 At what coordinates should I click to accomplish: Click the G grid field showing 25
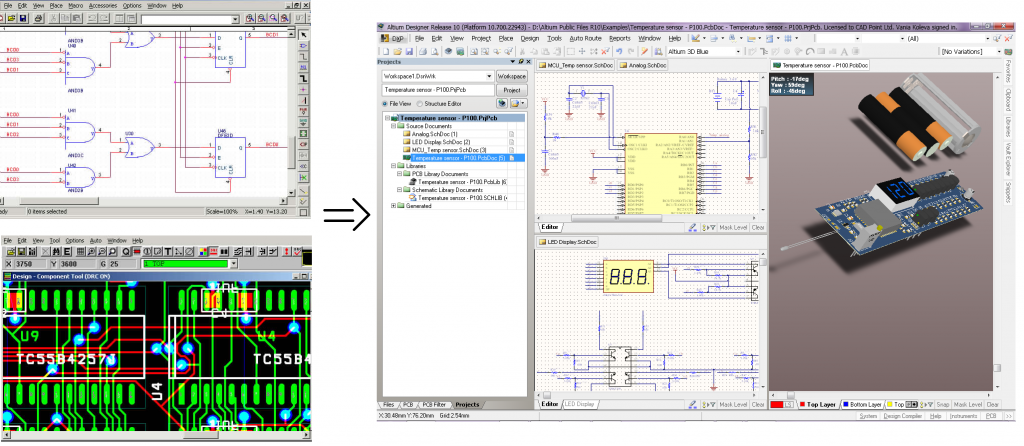(x=122, y=264)
